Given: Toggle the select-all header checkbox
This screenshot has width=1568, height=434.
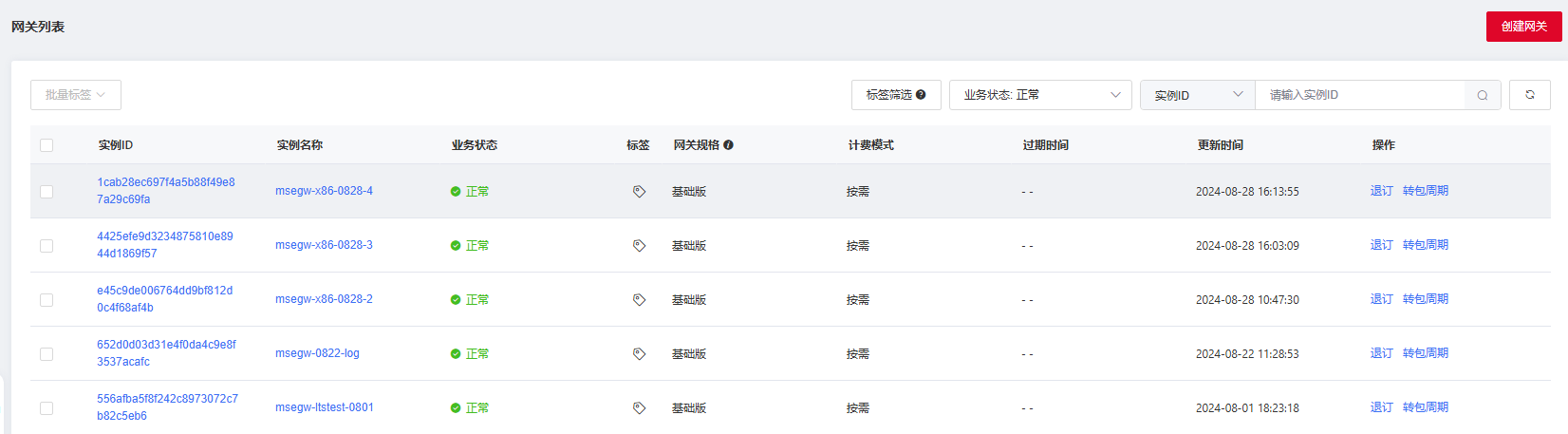Looking at the screenshot, I should [x=47, y=145].
